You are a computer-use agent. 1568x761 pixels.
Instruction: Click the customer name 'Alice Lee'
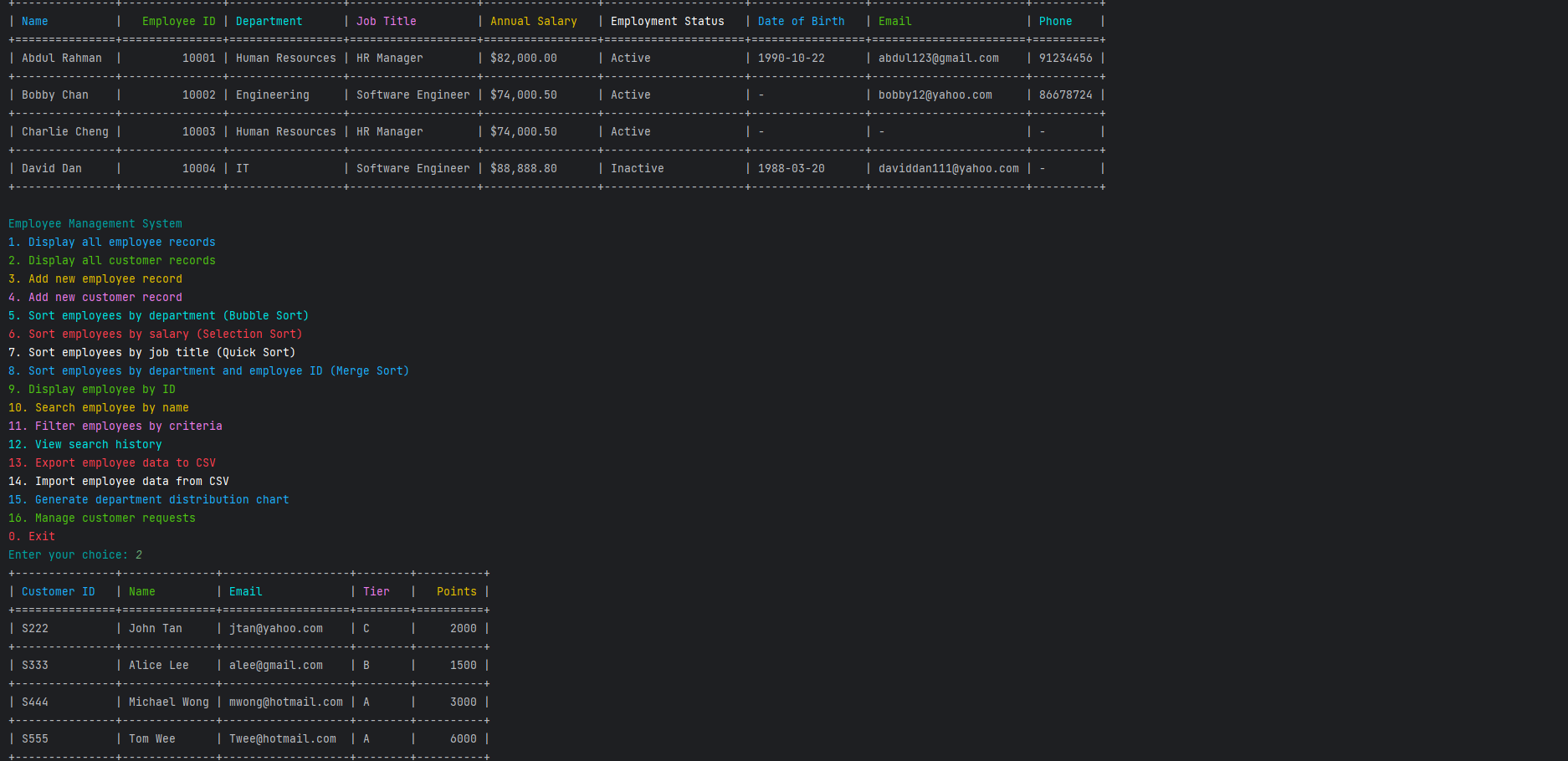point(159,665)
